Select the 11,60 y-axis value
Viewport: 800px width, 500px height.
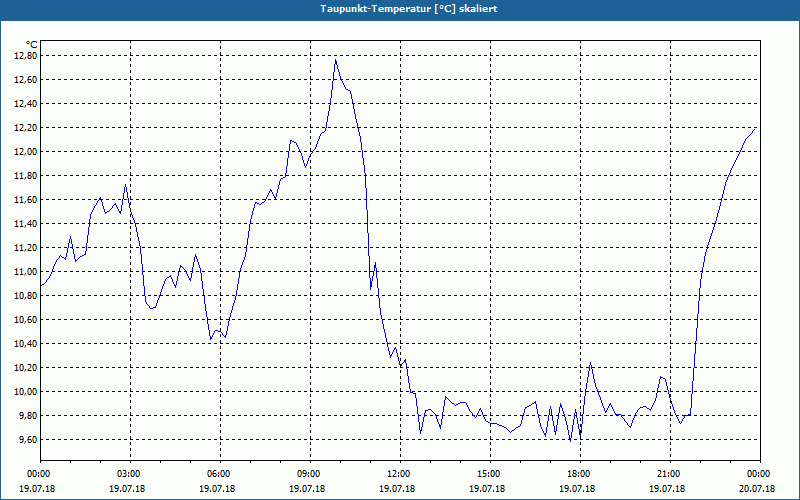coord(26,199)
